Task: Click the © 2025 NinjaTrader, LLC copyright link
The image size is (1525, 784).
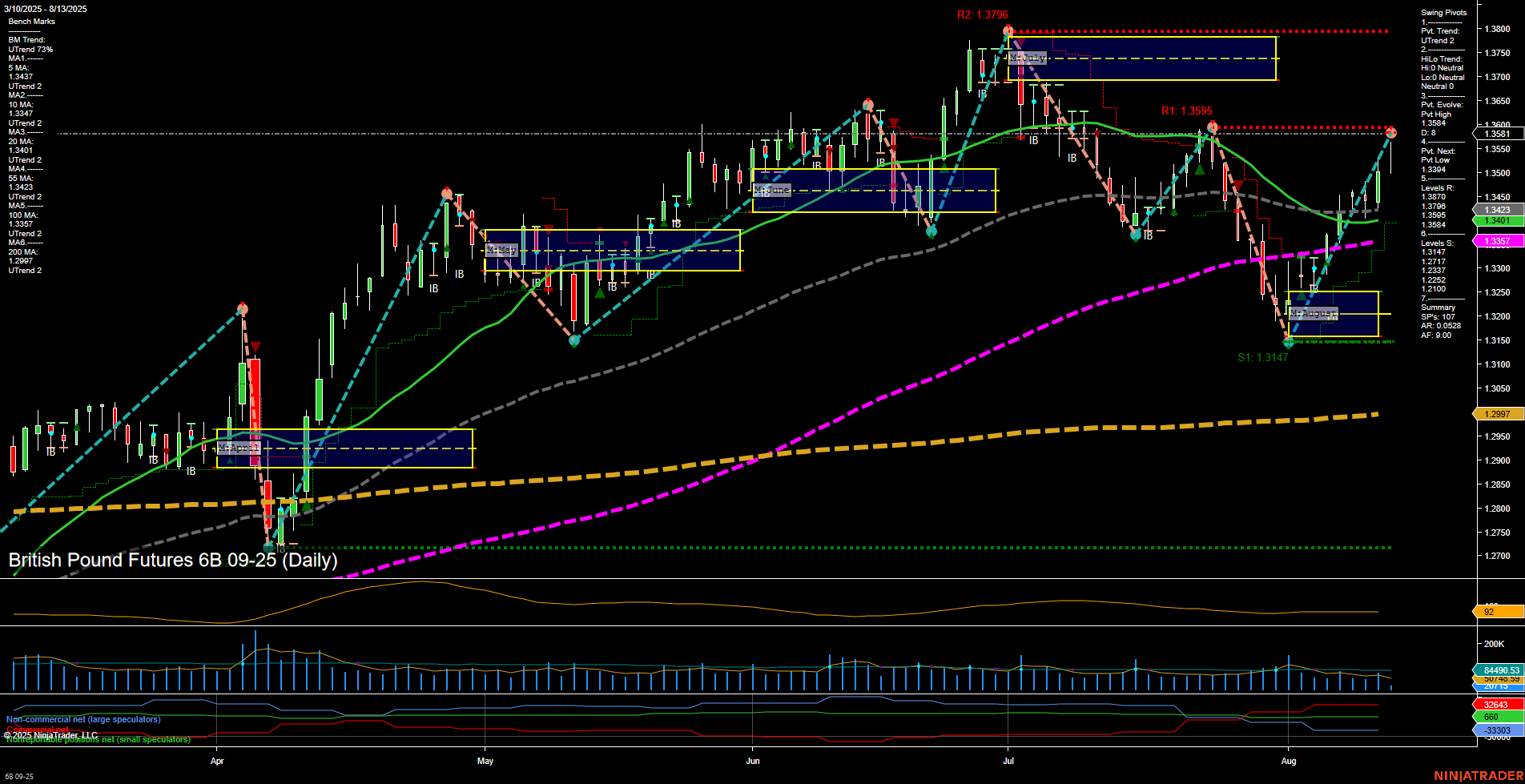Action: [50, 735]
